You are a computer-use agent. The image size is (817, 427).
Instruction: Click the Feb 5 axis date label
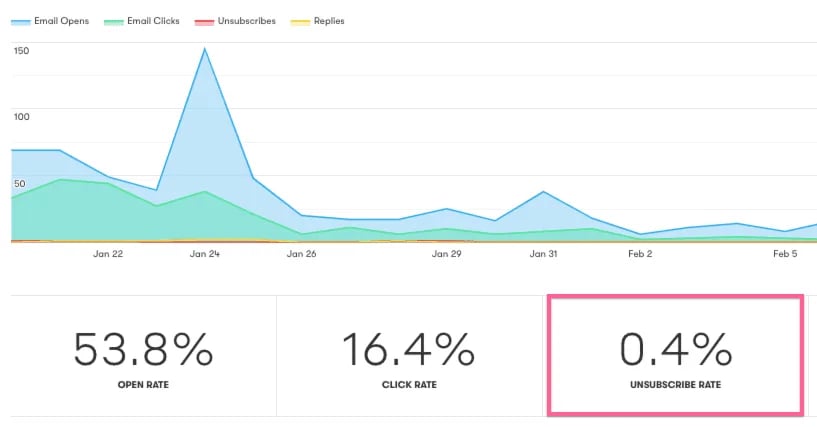786,254
